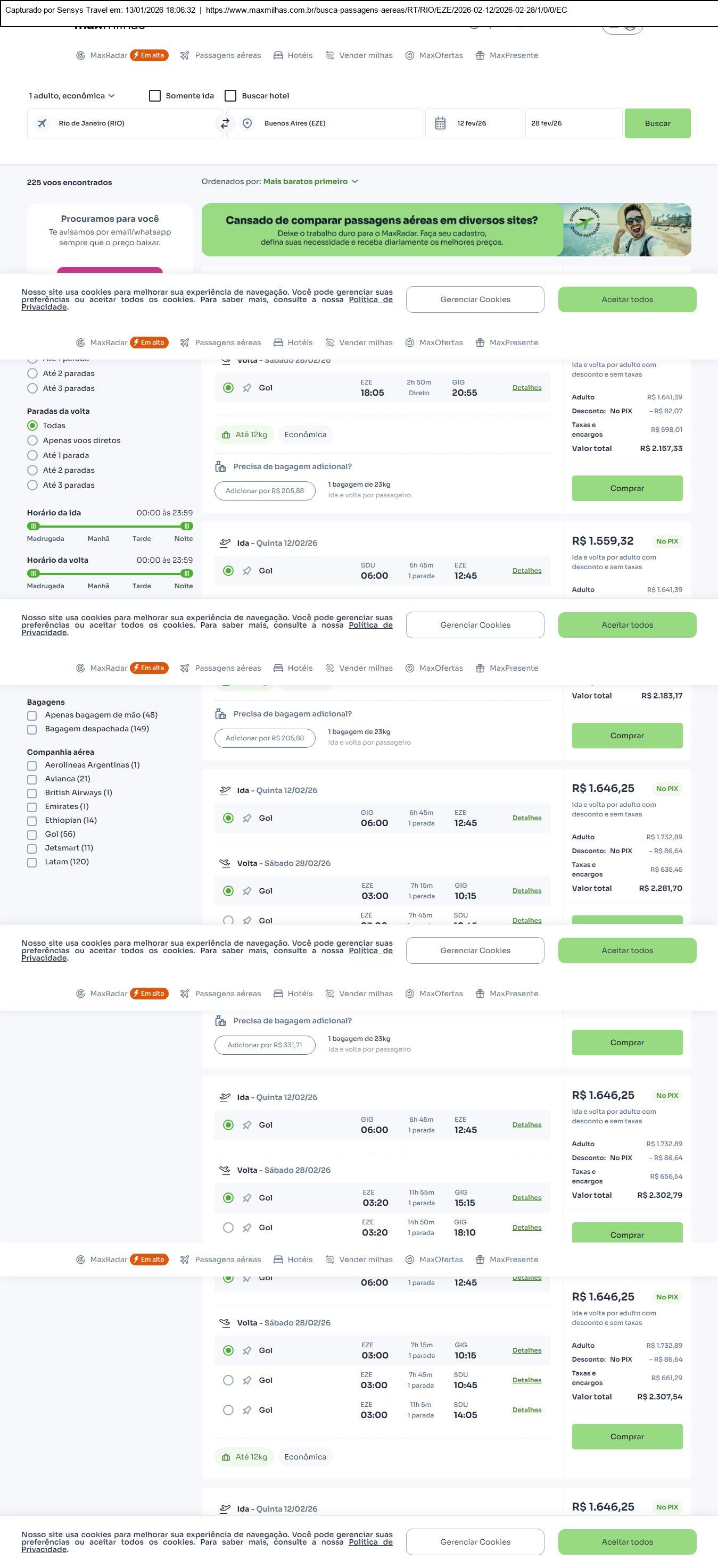Click the swap origin and destination arrows icon

click(225, 123)
